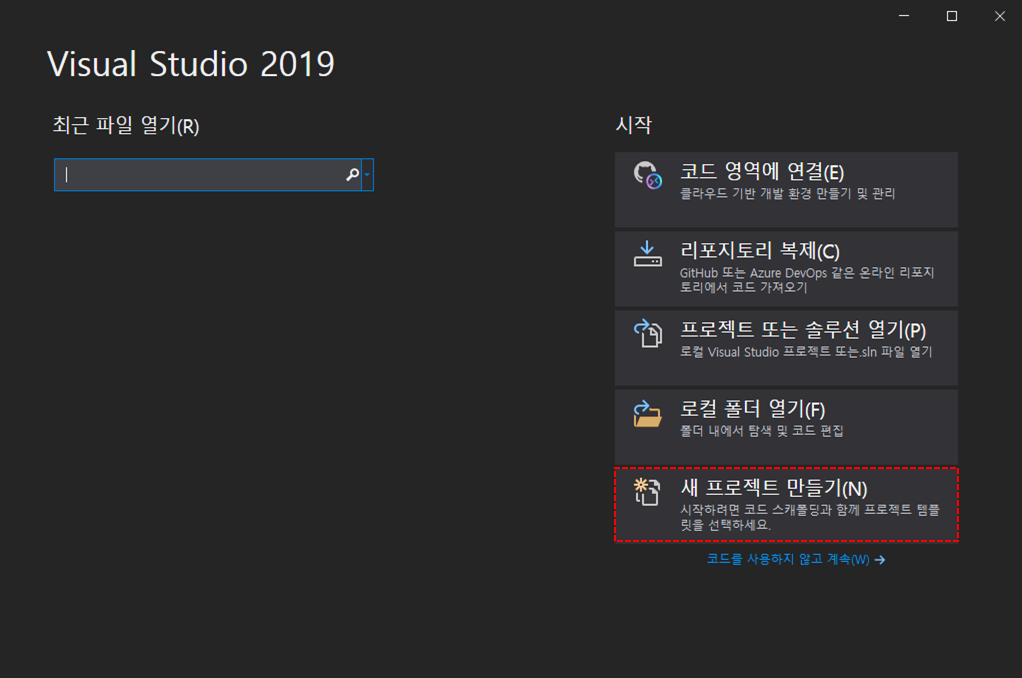Click the 시작하려면 코드 스캐폴딩과 함께 description
Image resolution: width=1022 pixels, height=678 pixels.
coord(810,517)
